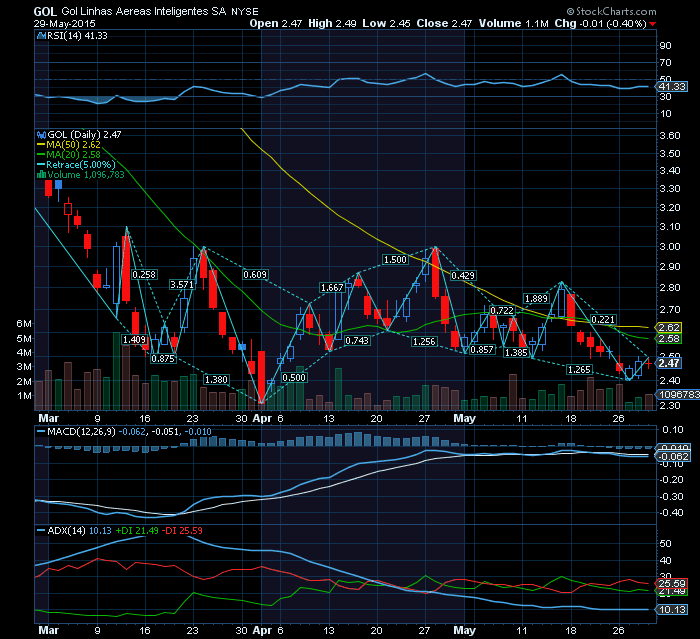700x639 pixels.
Task: Click the 1.265 retracement label
Action: click(x=579, y=370)
